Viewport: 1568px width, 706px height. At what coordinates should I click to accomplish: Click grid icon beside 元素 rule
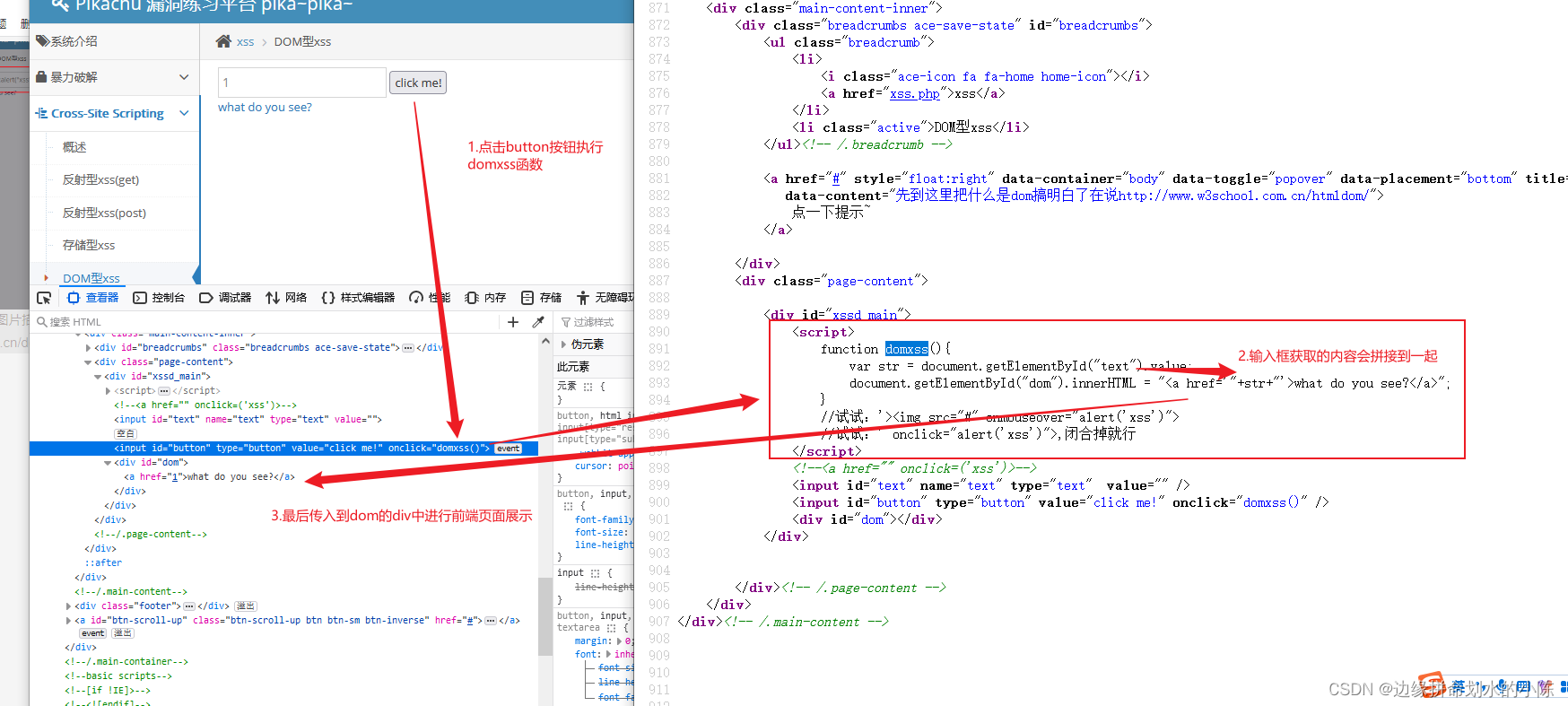(x=588, y=388)
